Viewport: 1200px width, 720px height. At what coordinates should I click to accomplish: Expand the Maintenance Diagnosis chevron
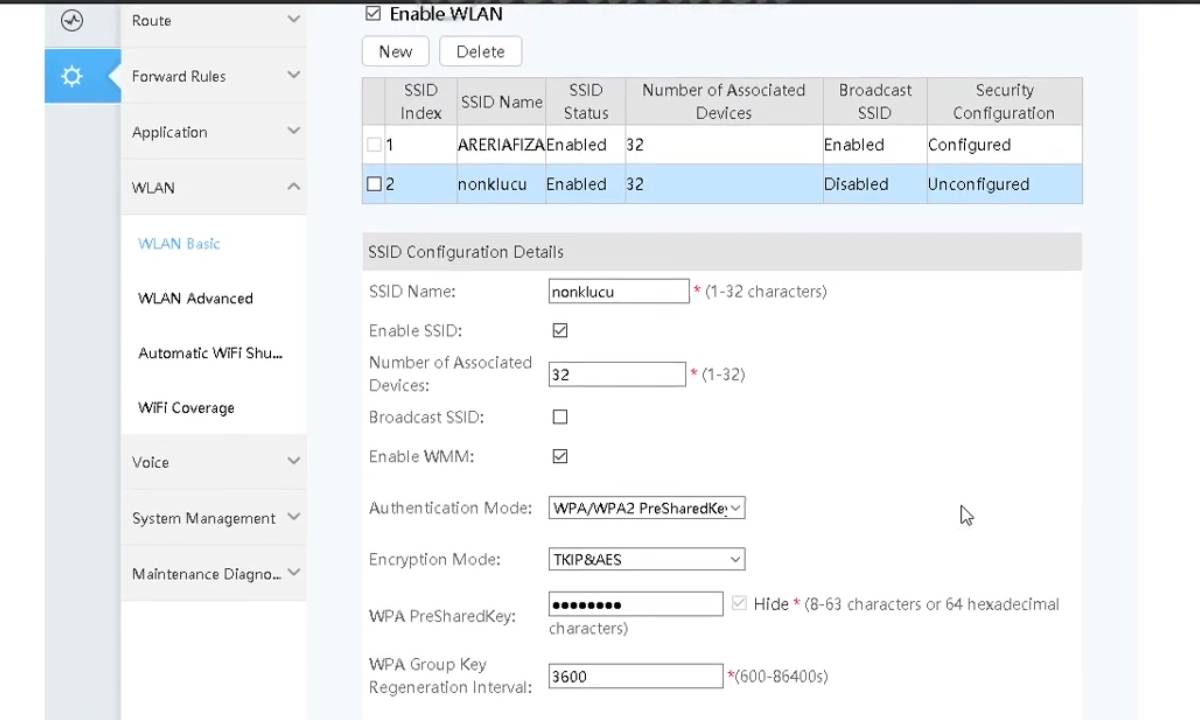point(293,573)
